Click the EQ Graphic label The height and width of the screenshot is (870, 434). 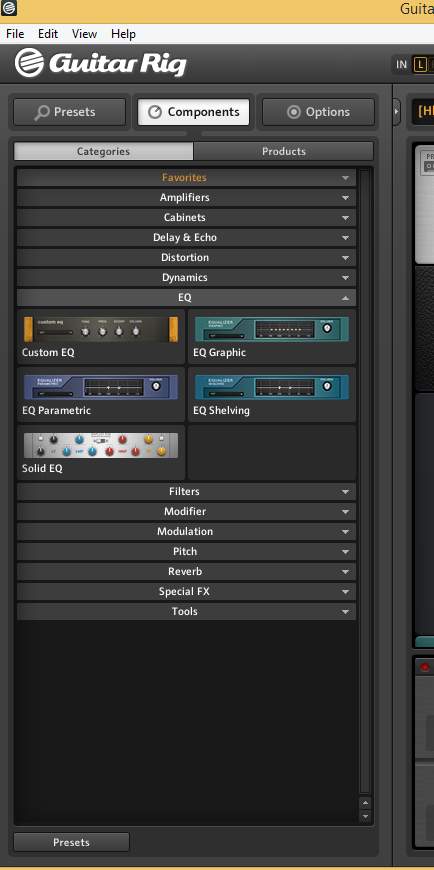(x=220, y=352)
